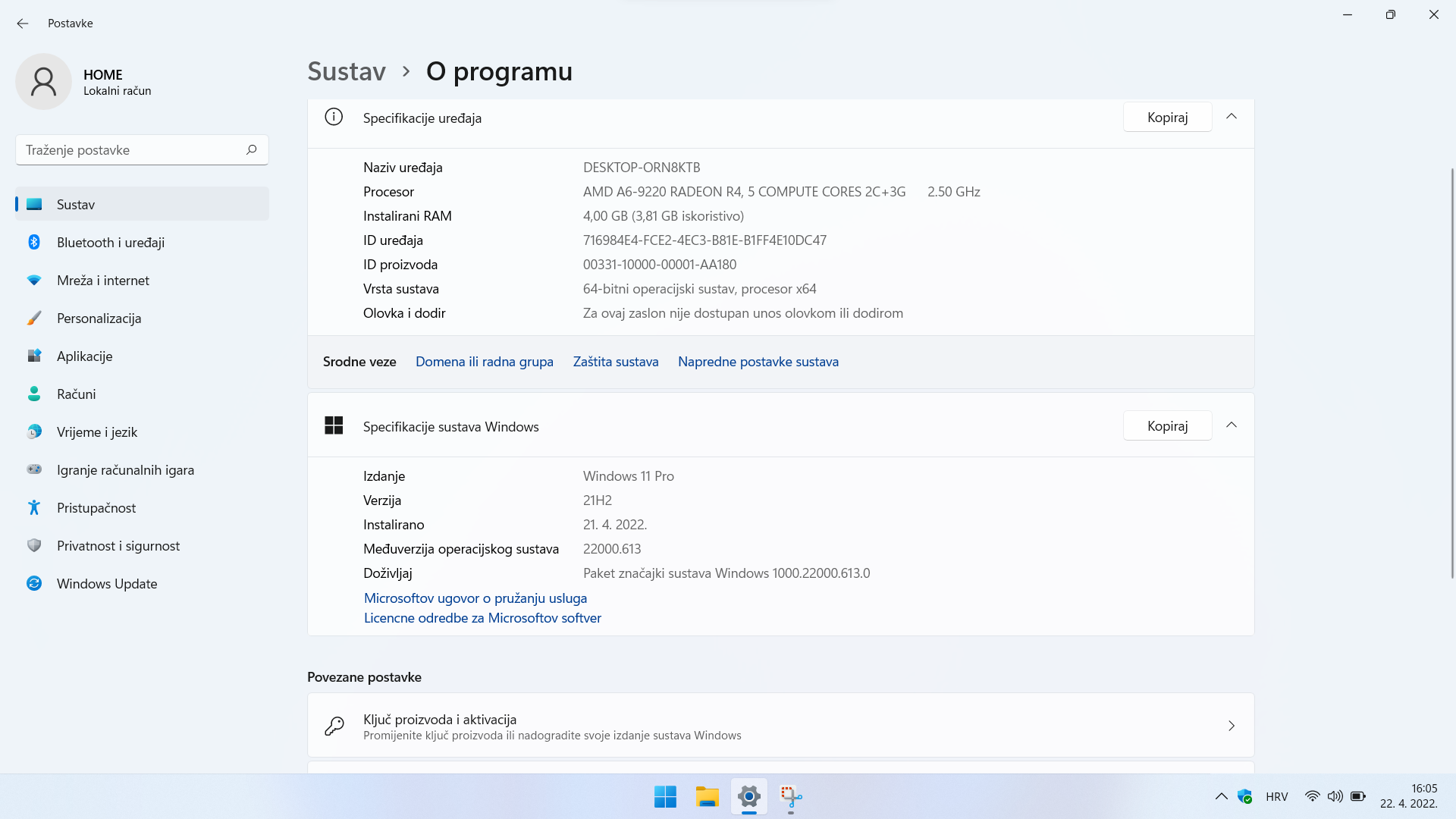Select Privatnost i sigurnost
The image size is (1456, 819).
tap(142, 545)
